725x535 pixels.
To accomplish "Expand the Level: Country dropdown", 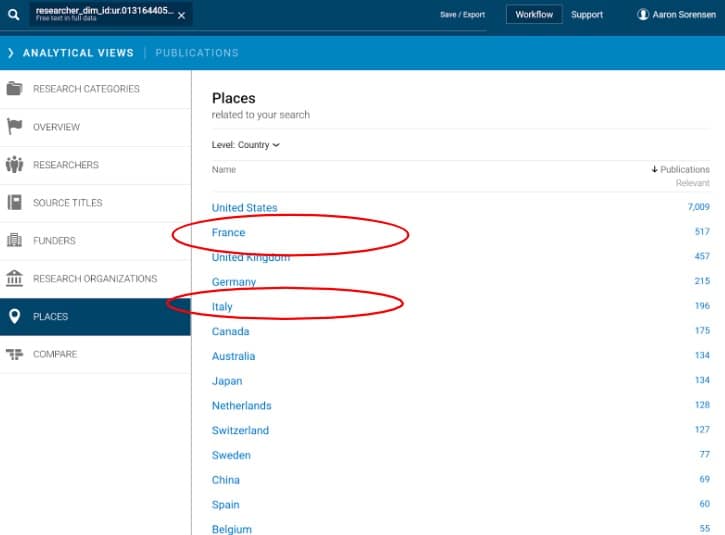I will click(246, 145).
